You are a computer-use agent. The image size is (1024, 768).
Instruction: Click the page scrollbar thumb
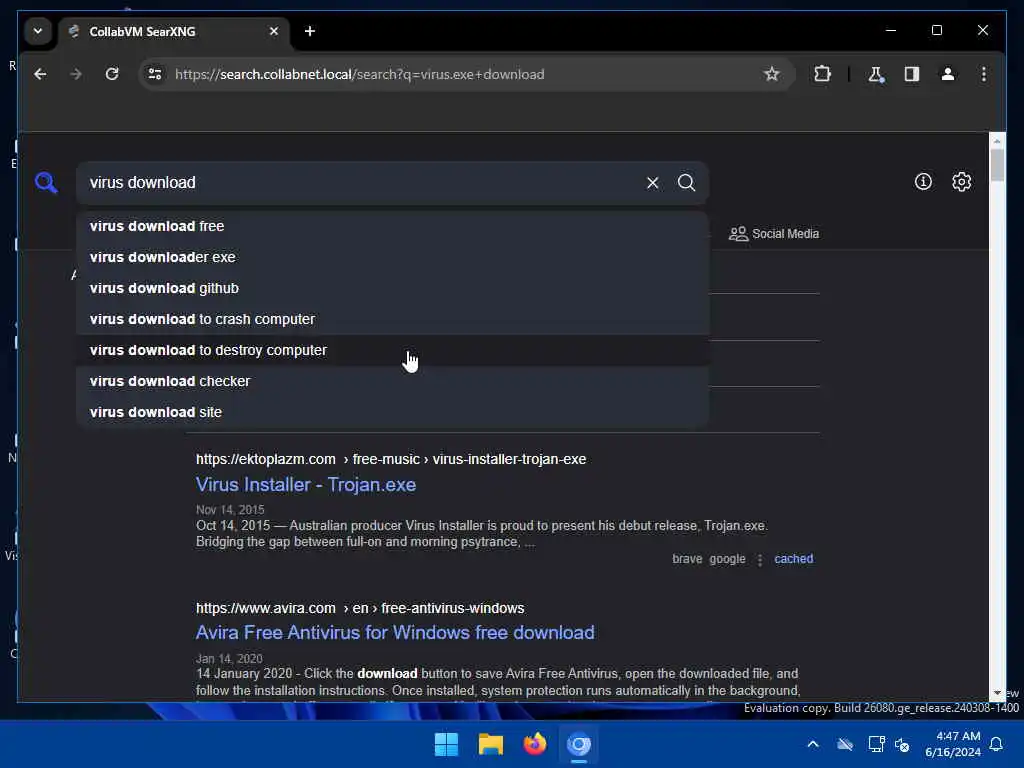(x=997, y=165)
